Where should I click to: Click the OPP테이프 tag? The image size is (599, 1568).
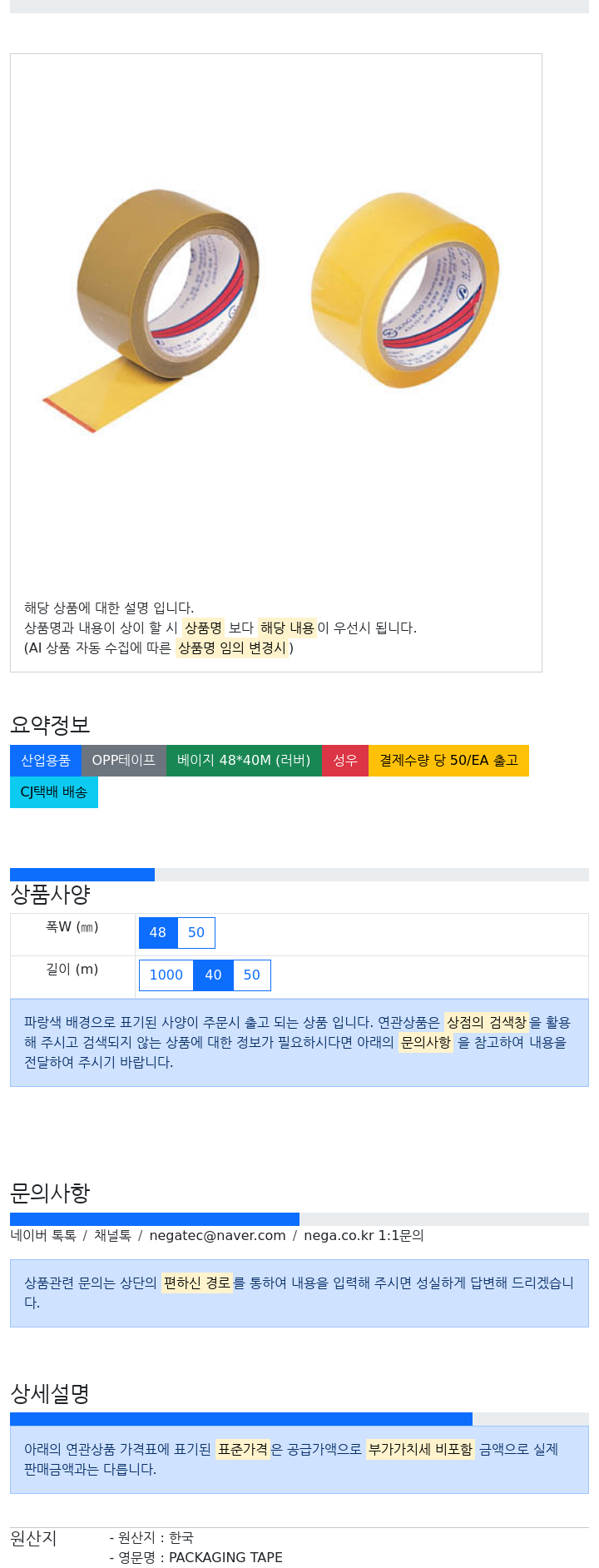coord(124,761)
